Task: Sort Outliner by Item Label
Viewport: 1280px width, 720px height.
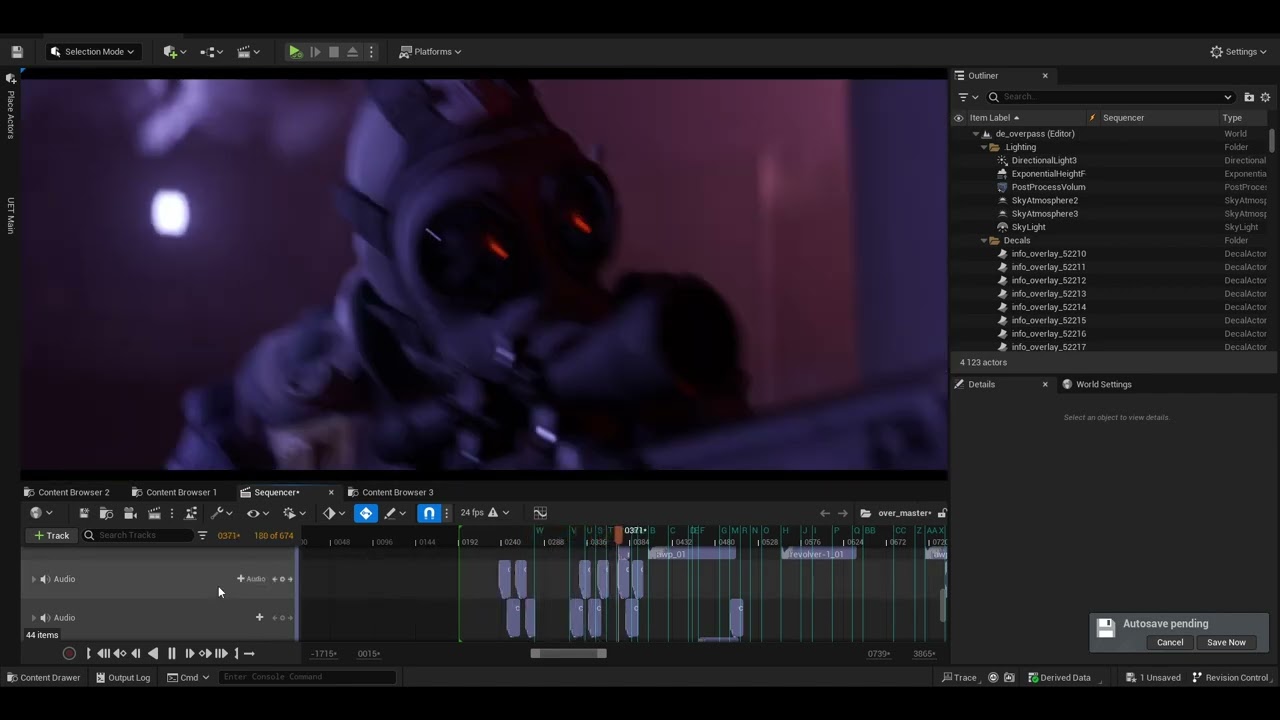Action: 993,118
